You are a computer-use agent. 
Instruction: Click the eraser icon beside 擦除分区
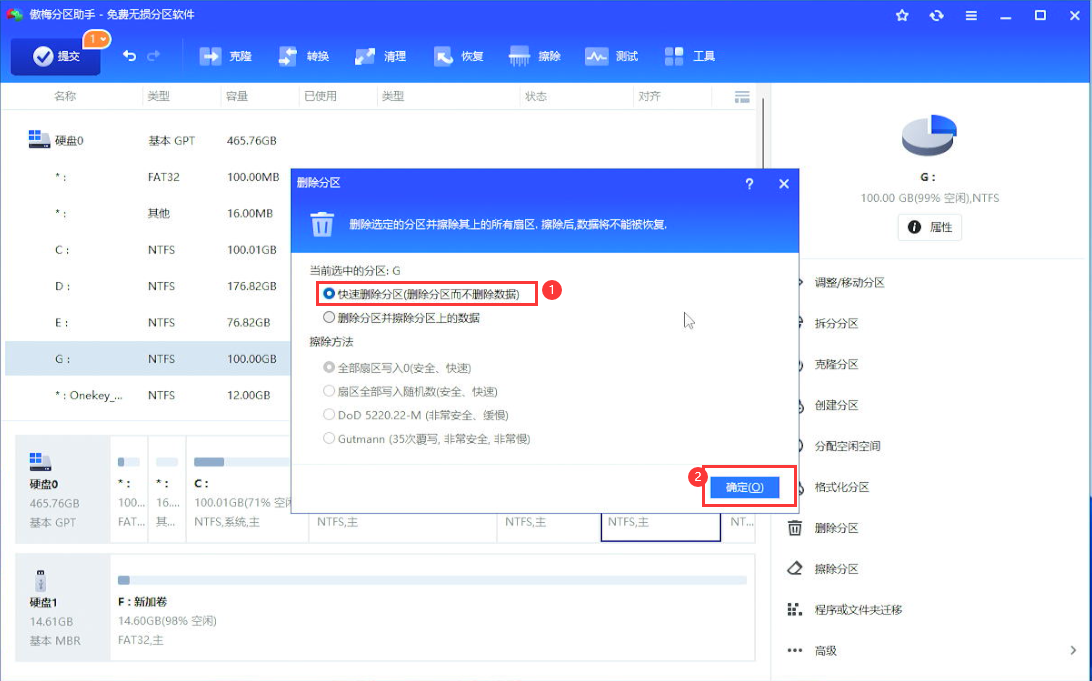[795, 569]
